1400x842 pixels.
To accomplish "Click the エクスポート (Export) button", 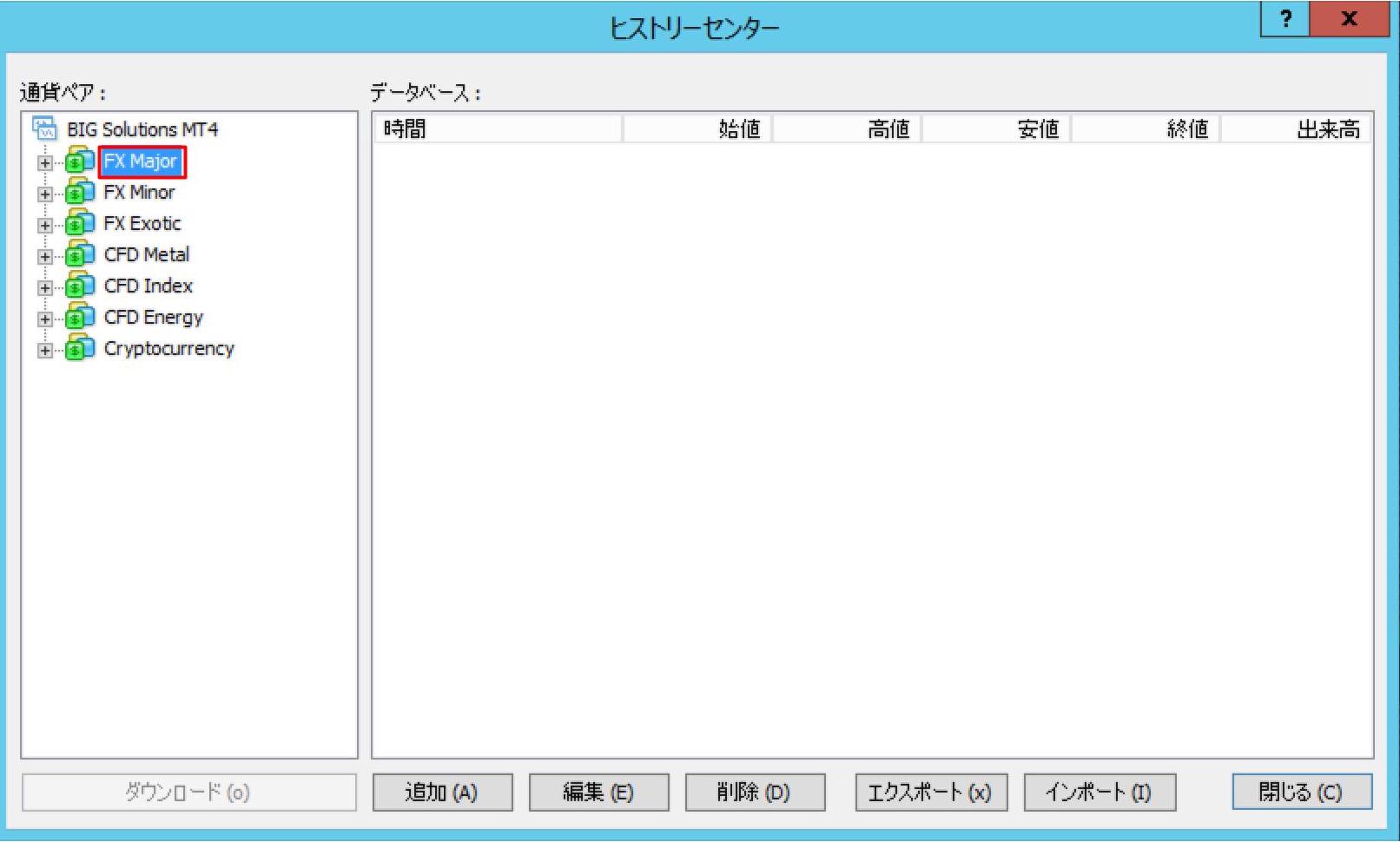I will [x=932, y=792].
